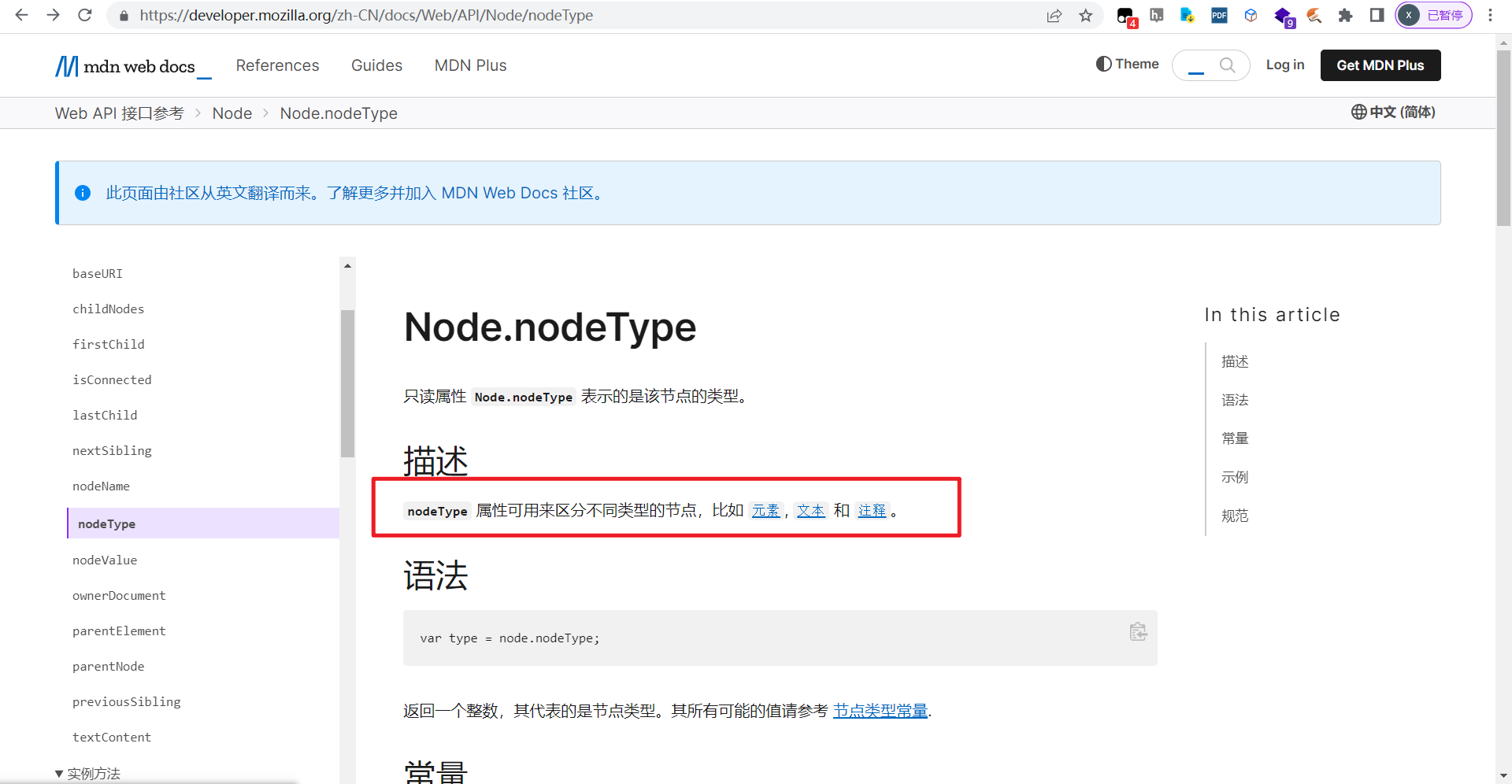Open the extensions puzzle piece menu
The image size is (1512, 784).
(x=1345, y=15)
